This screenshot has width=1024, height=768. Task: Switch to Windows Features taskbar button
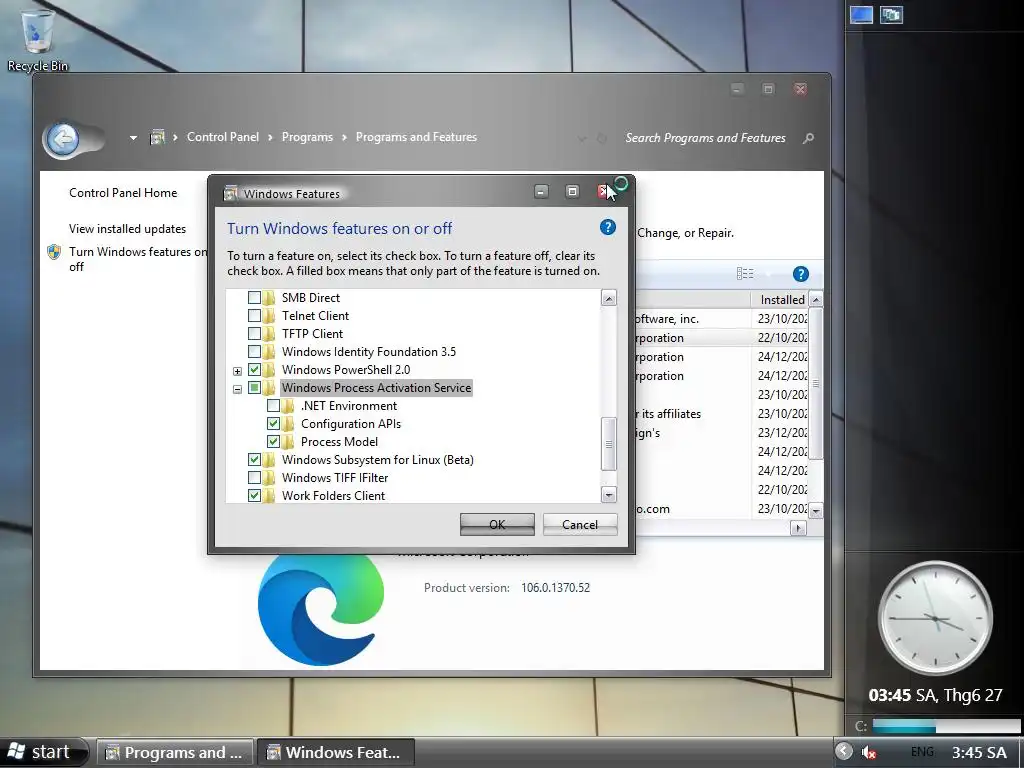pyautogui.click(x=336, y=752)
